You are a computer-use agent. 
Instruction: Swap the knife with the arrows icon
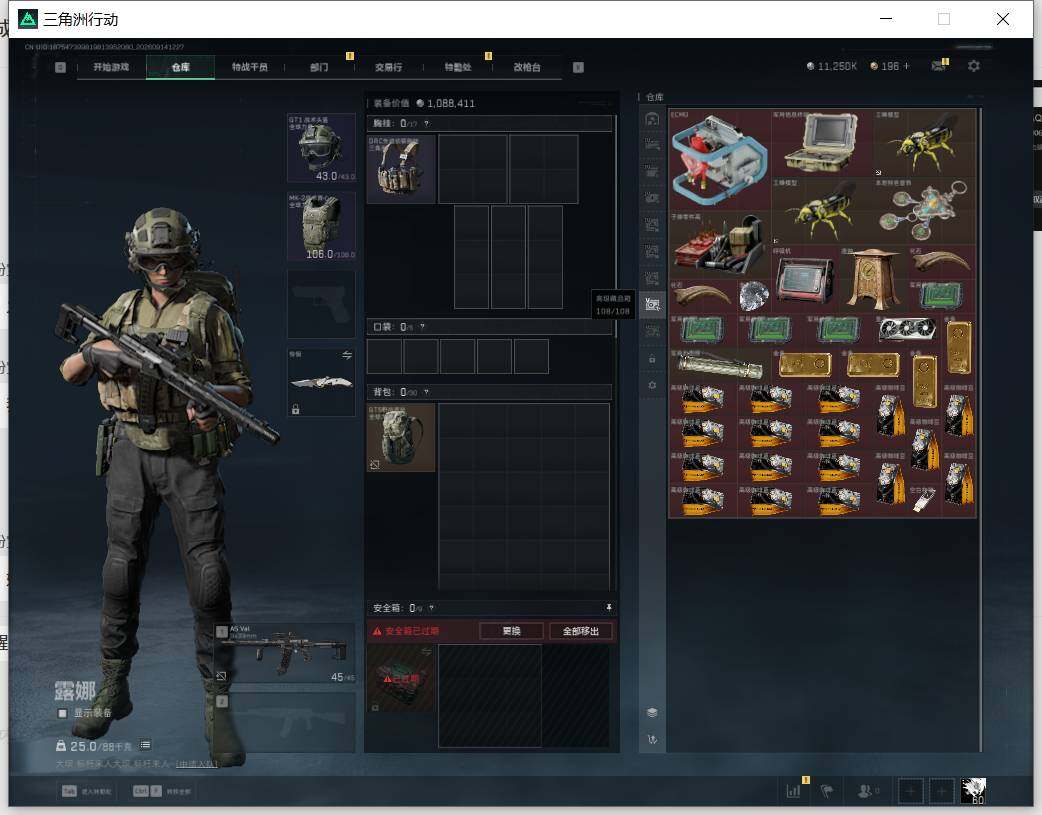[x=347, y=356]
